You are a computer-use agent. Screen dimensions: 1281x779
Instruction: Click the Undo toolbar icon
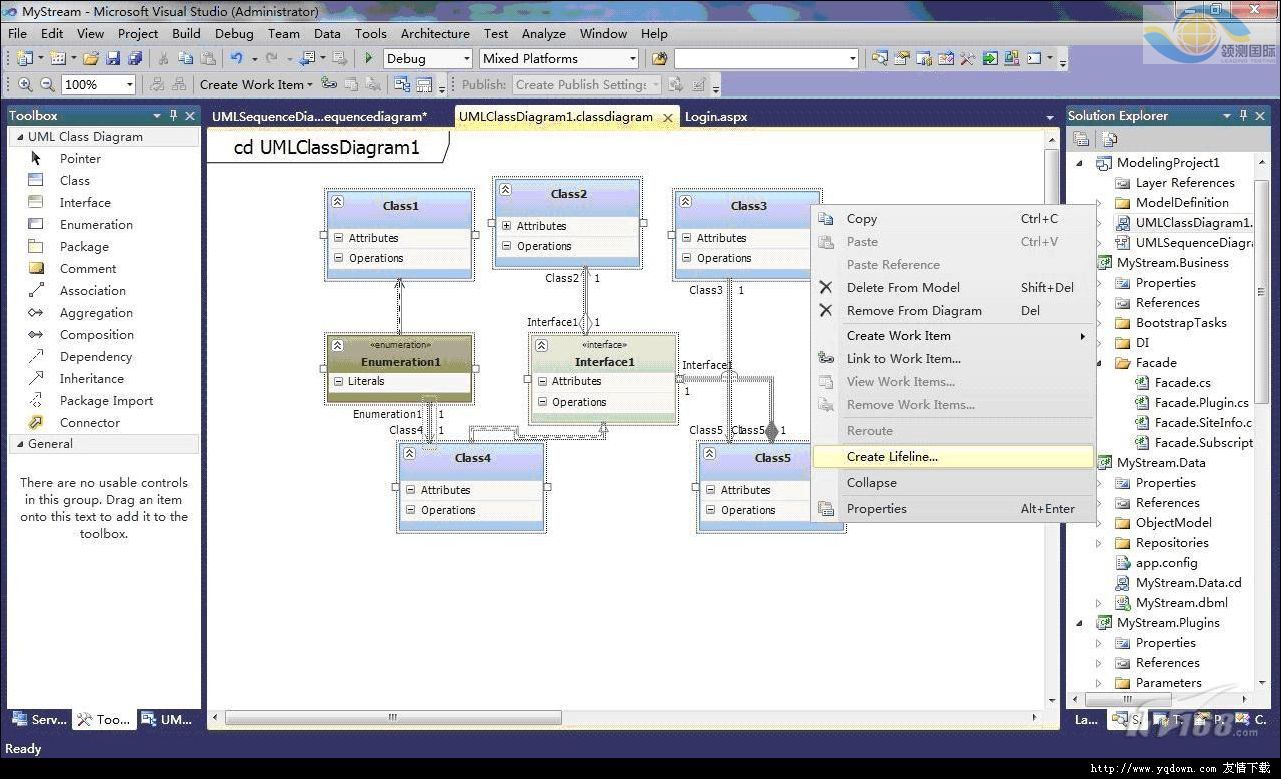pyautogui.click(x=236, y=58)
